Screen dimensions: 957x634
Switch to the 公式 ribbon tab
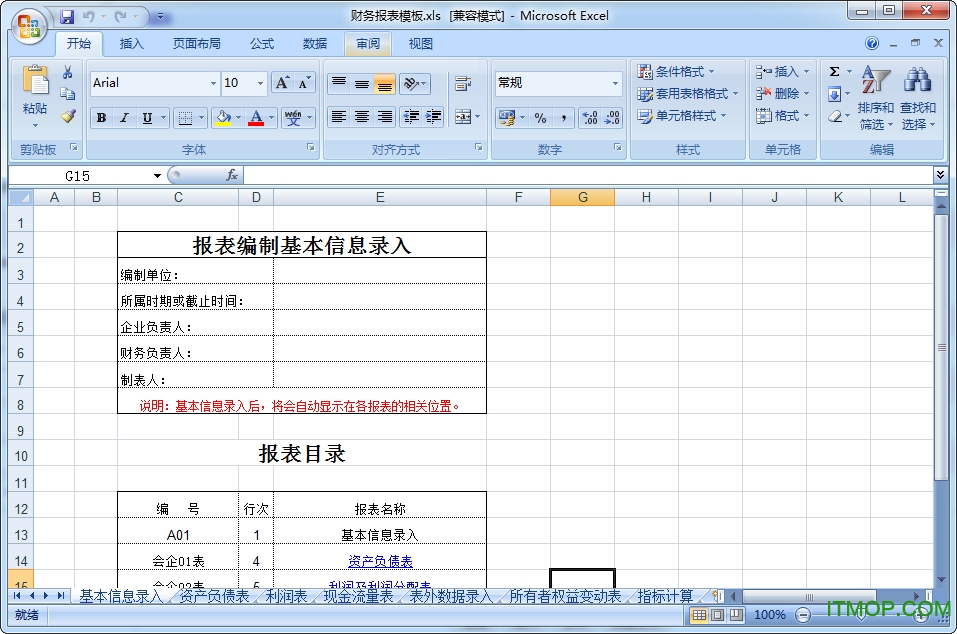[x=262, y=44]
